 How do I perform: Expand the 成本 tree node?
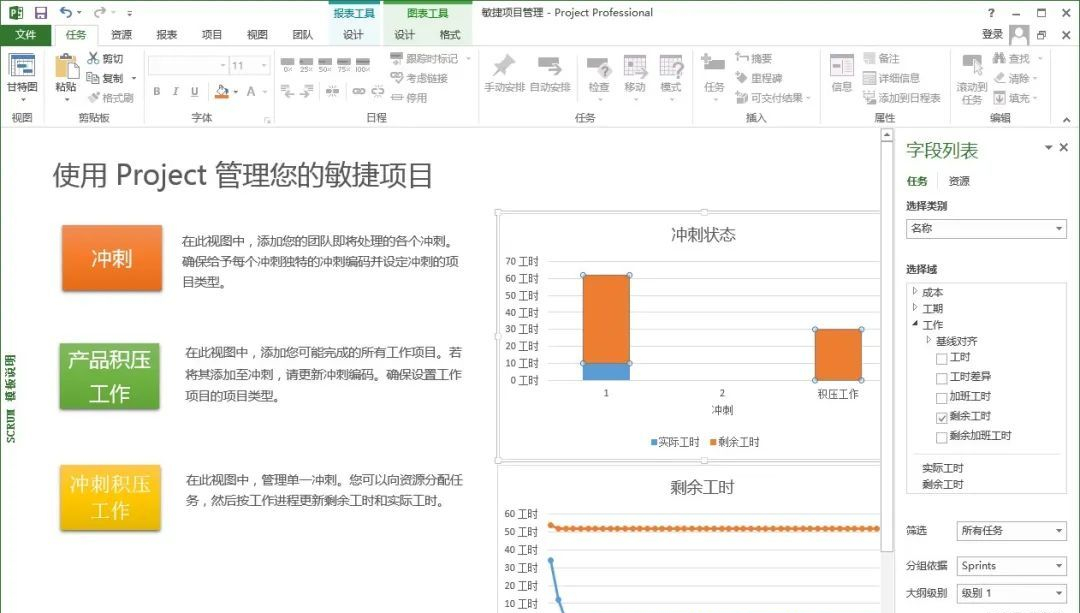tap(915, 291)
